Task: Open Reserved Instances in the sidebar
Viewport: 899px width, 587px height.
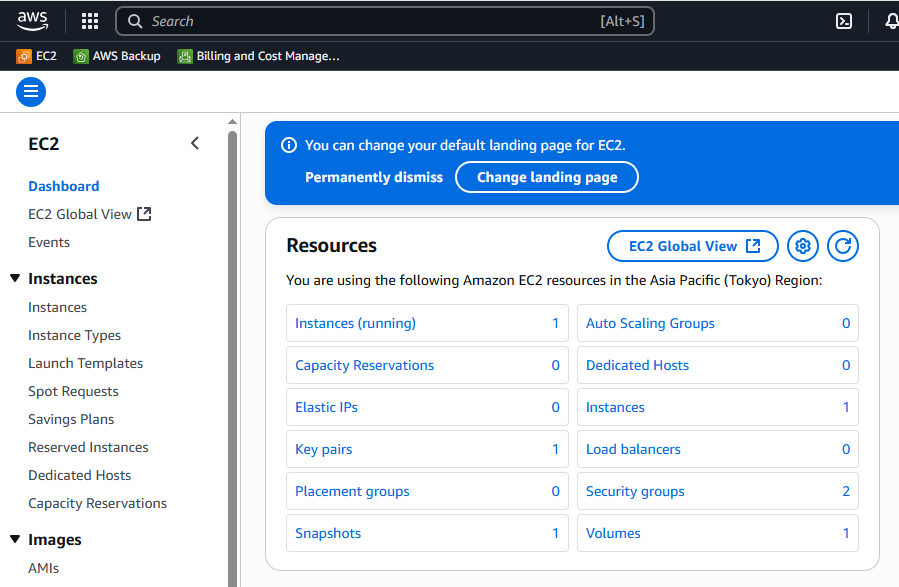Action: point(88,447)
